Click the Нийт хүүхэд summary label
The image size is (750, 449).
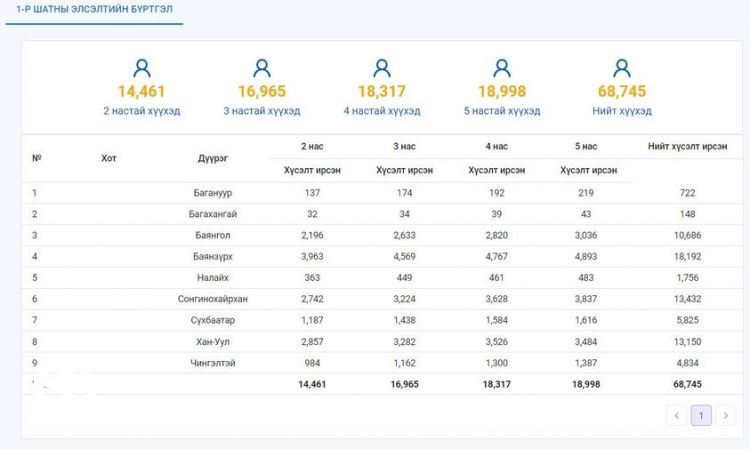click(x=622, y=111)
